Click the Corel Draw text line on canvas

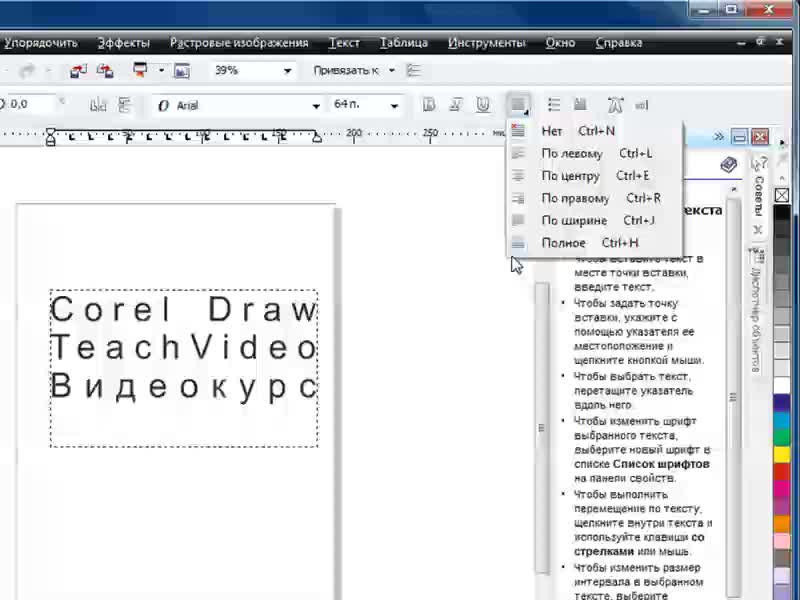point(184,309)
